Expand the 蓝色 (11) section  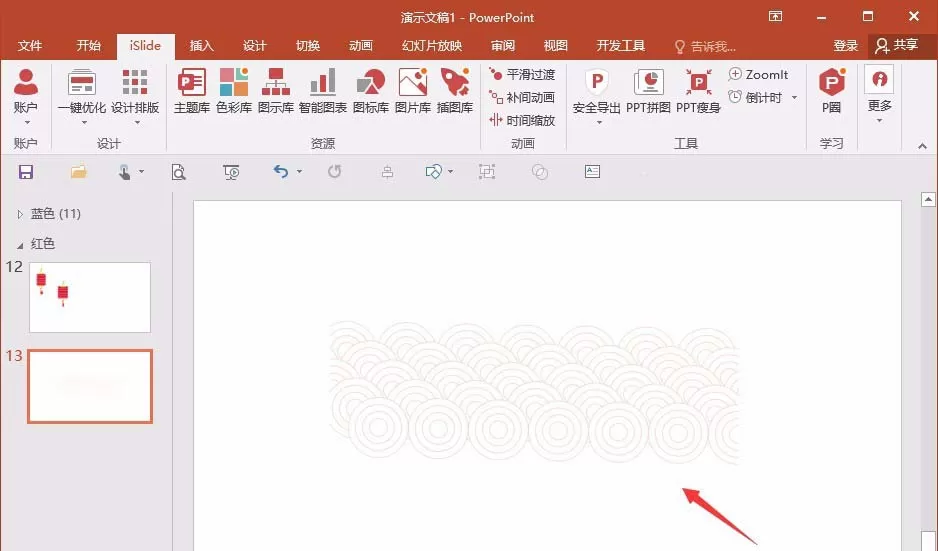(20, 214)
